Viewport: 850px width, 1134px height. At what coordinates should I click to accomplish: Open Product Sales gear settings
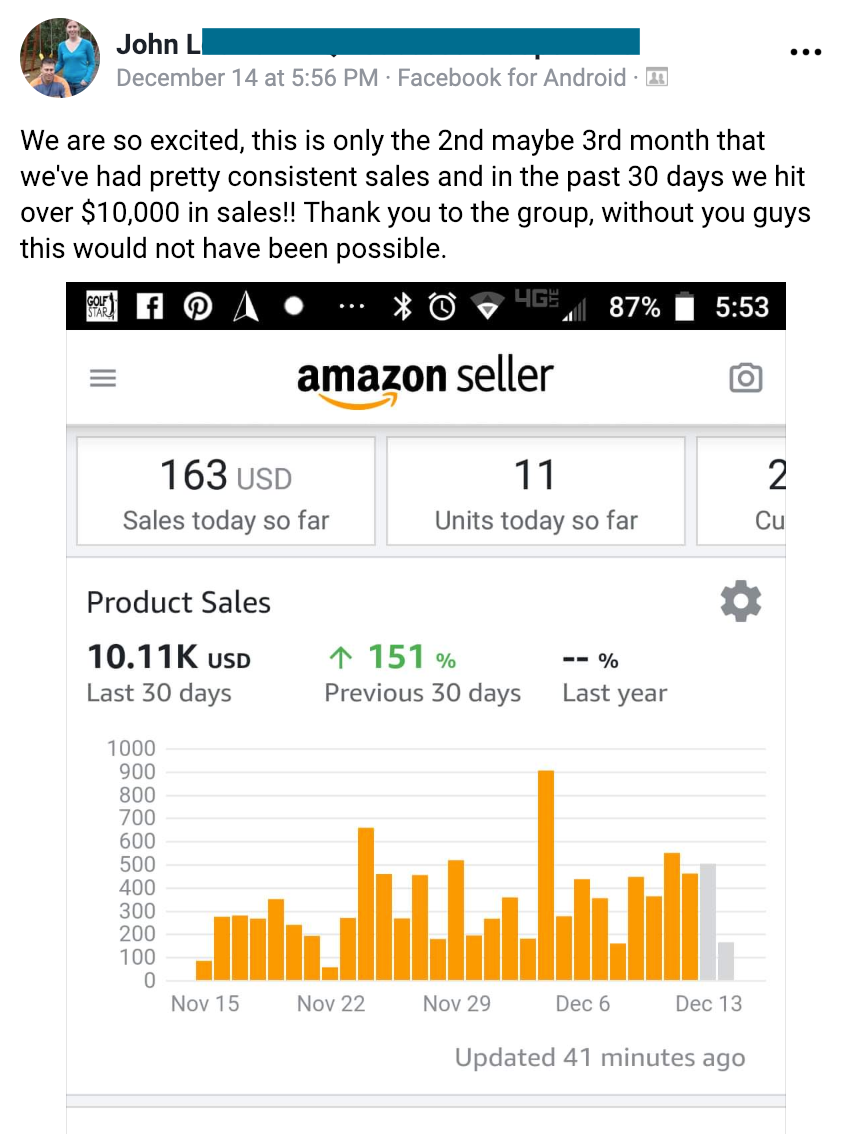tap(740, 602)
